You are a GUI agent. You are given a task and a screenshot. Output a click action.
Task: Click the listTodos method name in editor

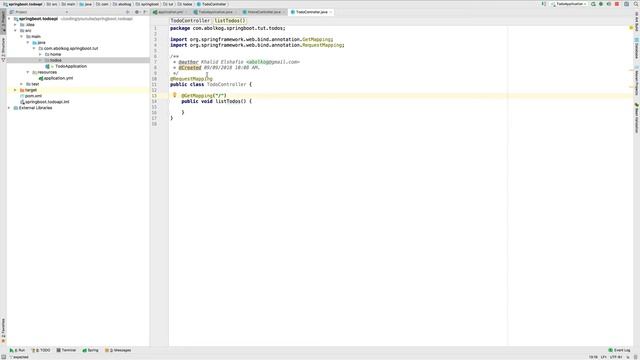228,101
